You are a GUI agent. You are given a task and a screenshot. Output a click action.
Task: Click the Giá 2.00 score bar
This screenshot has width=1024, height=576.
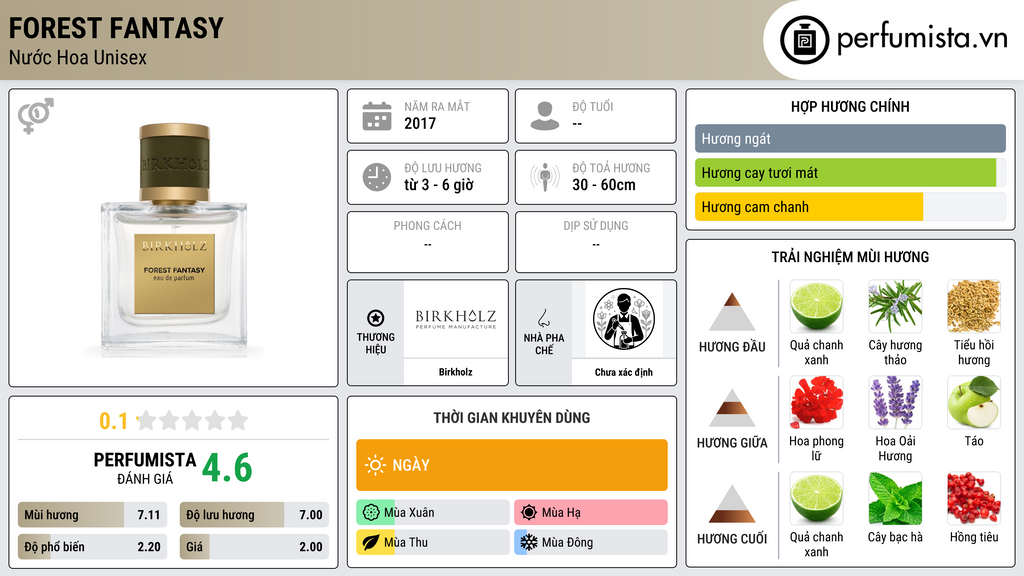tap(254, 547)
